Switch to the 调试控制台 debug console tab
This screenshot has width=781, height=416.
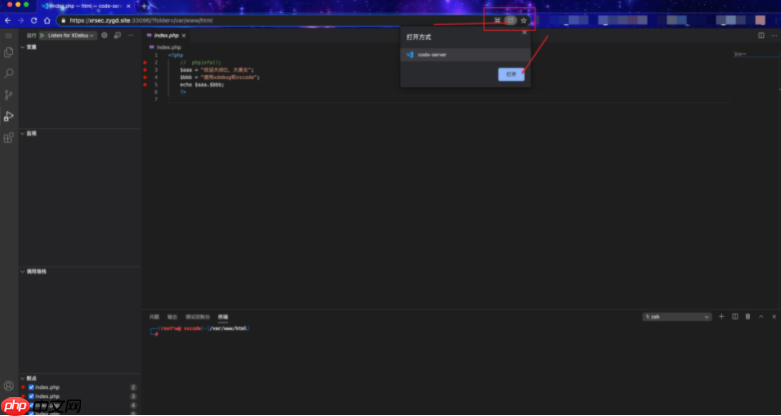pyautogui.click(x=198, y=317)
